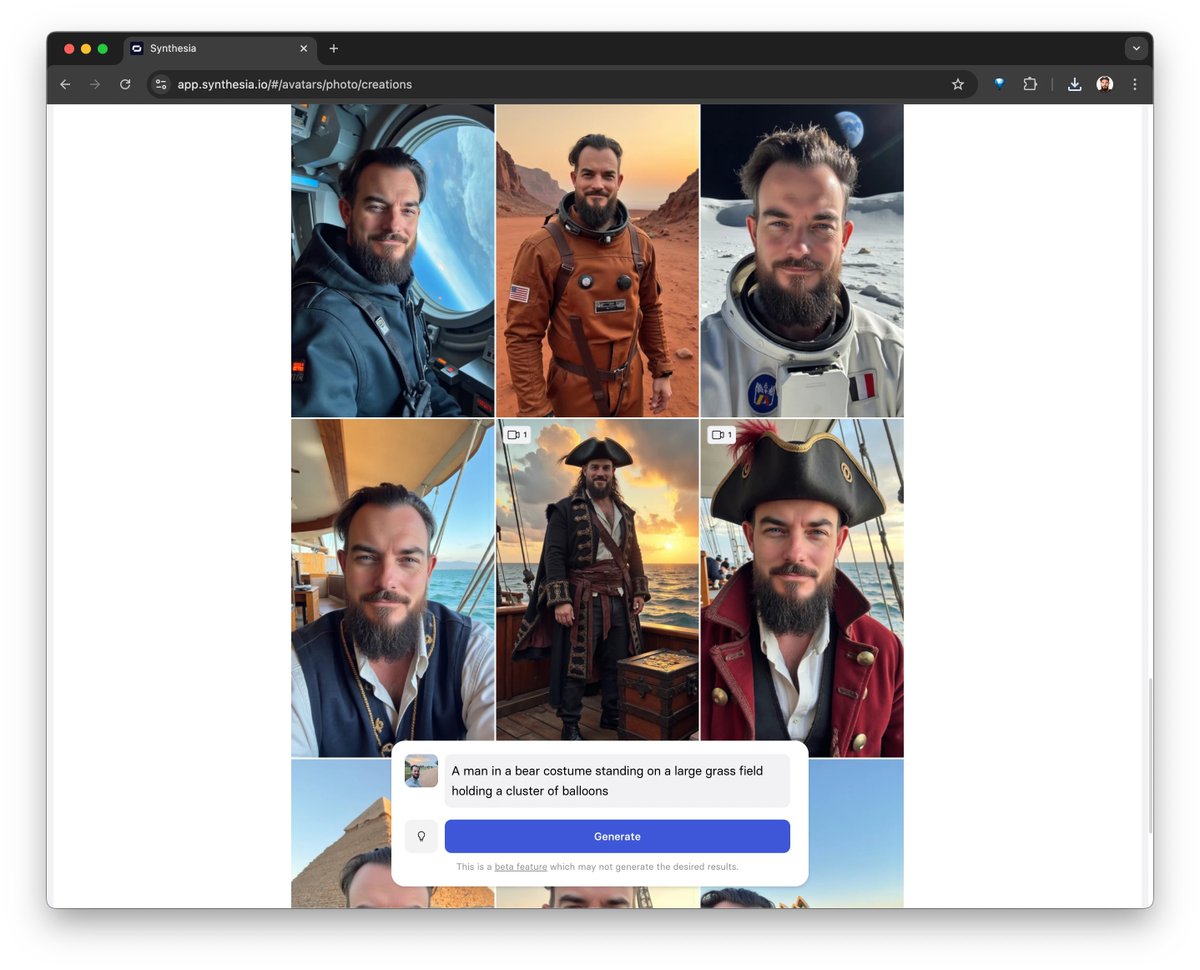1200x970 pixels.
Task: Bookmark this page with the star icon
Action: 958,85
